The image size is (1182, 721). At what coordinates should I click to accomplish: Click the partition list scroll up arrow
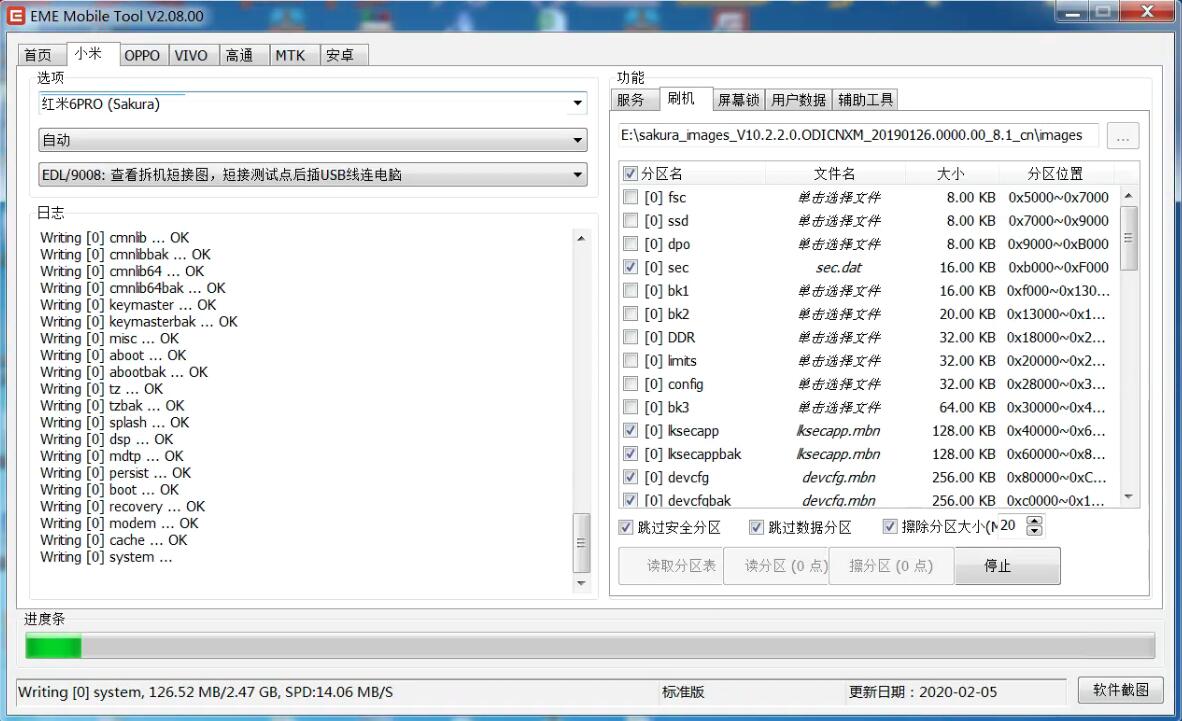click(1128, 196)
